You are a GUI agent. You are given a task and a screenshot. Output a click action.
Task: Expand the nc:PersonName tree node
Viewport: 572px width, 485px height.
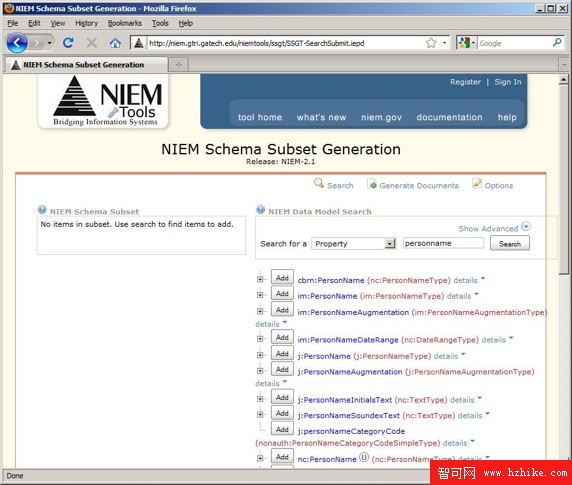260,458
